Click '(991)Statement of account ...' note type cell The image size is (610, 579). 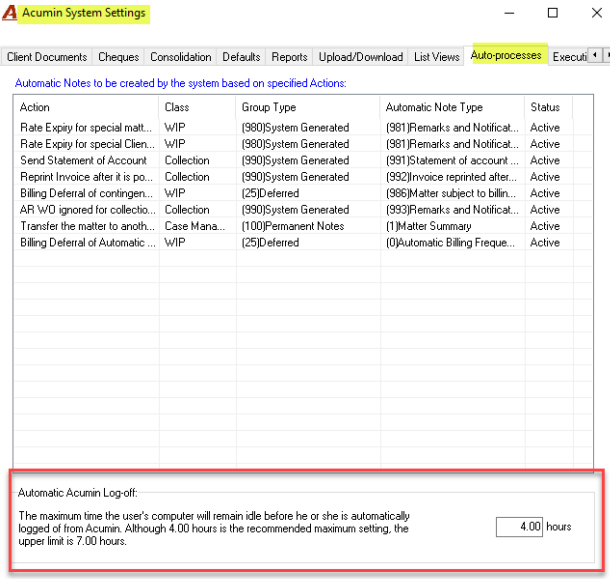tap(452, 160)
